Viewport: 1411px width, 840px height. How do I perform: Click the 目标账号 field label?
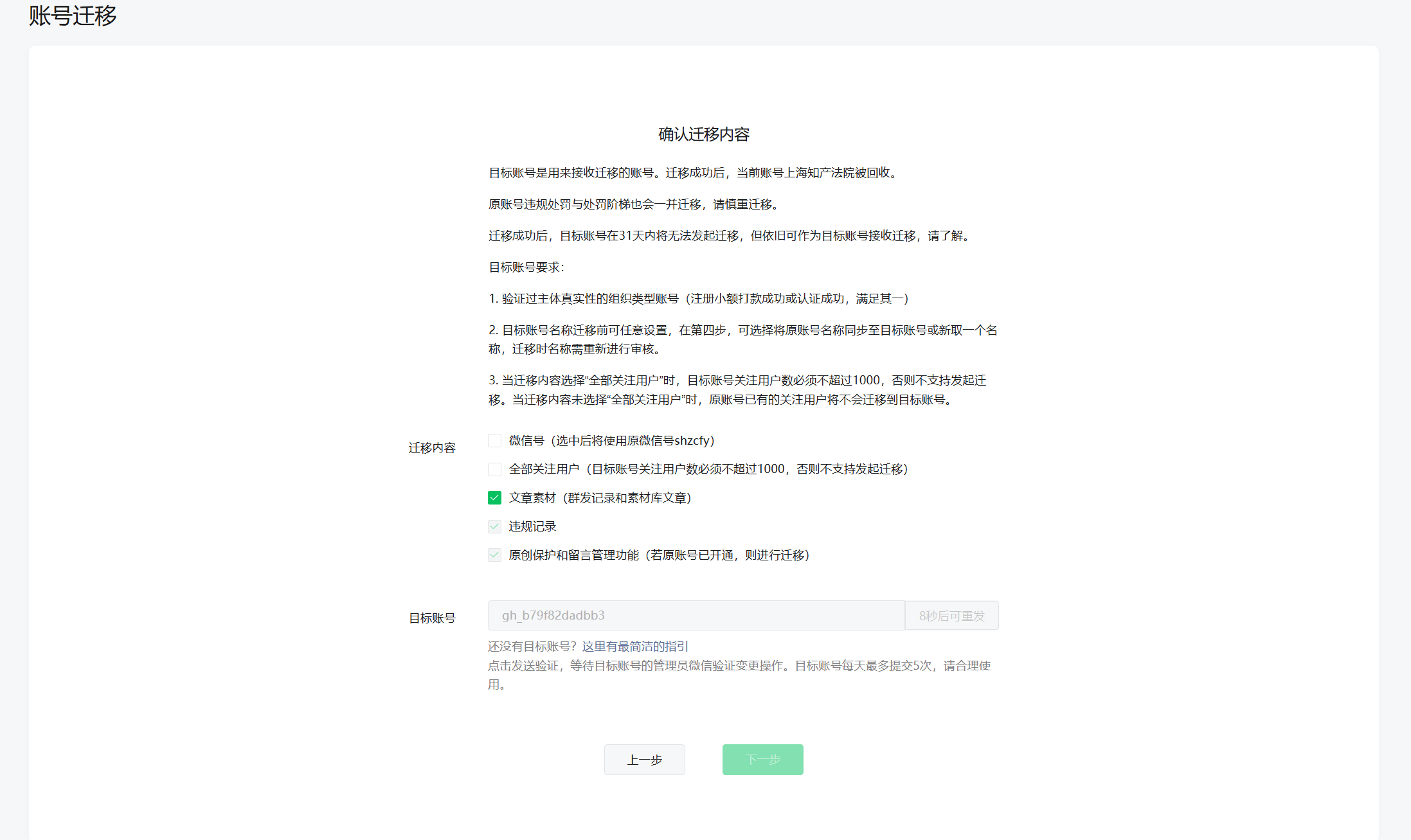(x=432, y=618)
